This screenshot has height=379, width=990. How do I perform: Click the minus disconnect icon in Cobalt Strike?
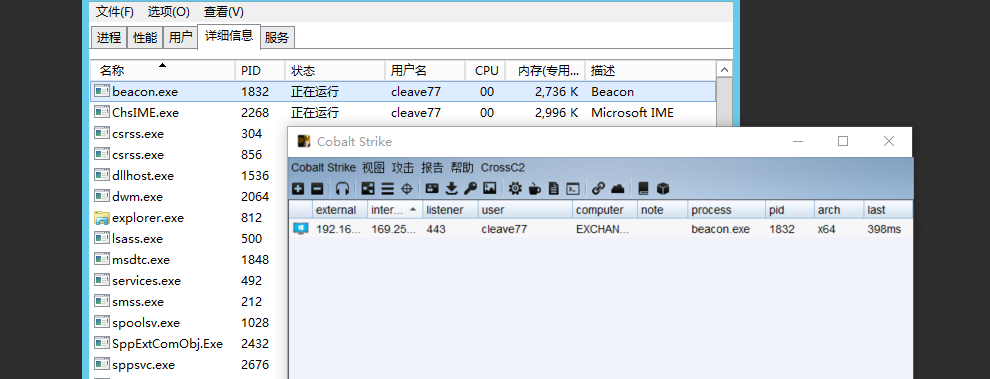pyautogui.click(x=318, y=188)
